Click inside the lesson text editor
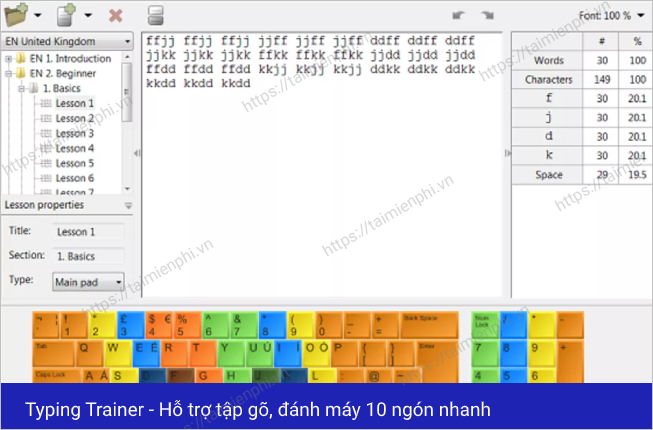This screenshot has width=653, height=430. tap(322, 165)
